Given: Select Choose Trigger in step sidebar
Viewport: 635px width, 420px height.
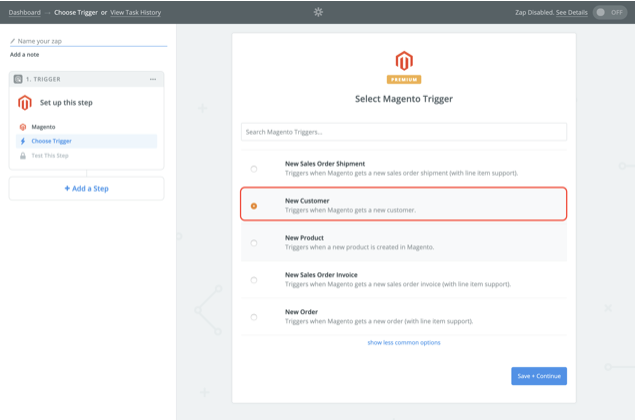Looking at the screenshot, I should pos(86,141).
